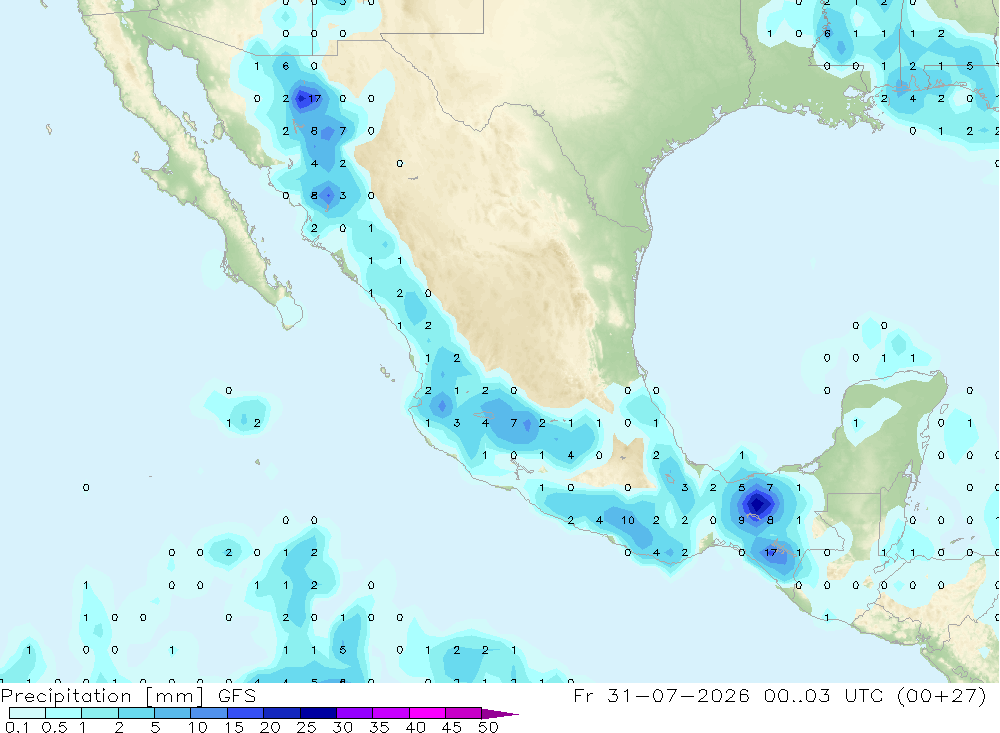The height and width of the screenshot is (733, 1000).
Task: Click the 30–35 mm legend color swatch
Action: [355, 713]
